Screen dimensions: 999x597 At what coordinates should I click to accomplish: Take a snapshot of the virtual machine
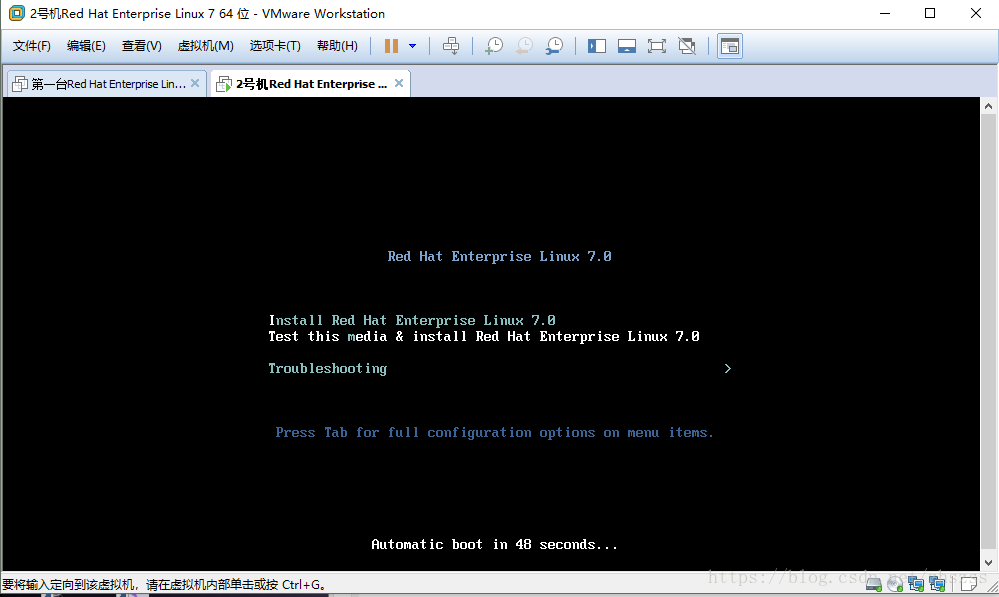494,46
